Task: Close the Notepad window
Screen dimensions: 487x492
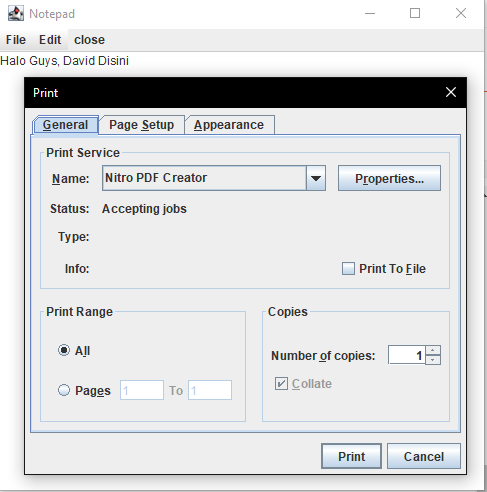Action: point(461,13)
